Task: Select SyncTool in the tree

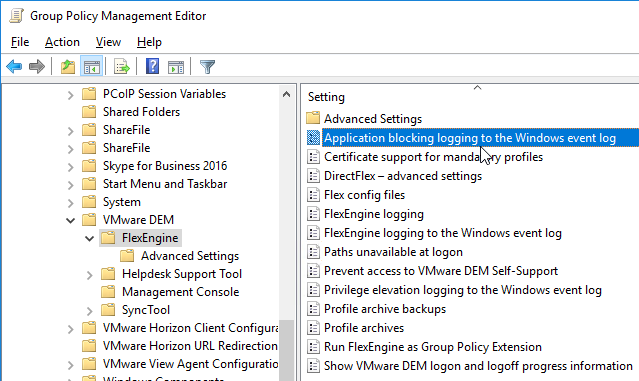Action: tap(145, 310)
